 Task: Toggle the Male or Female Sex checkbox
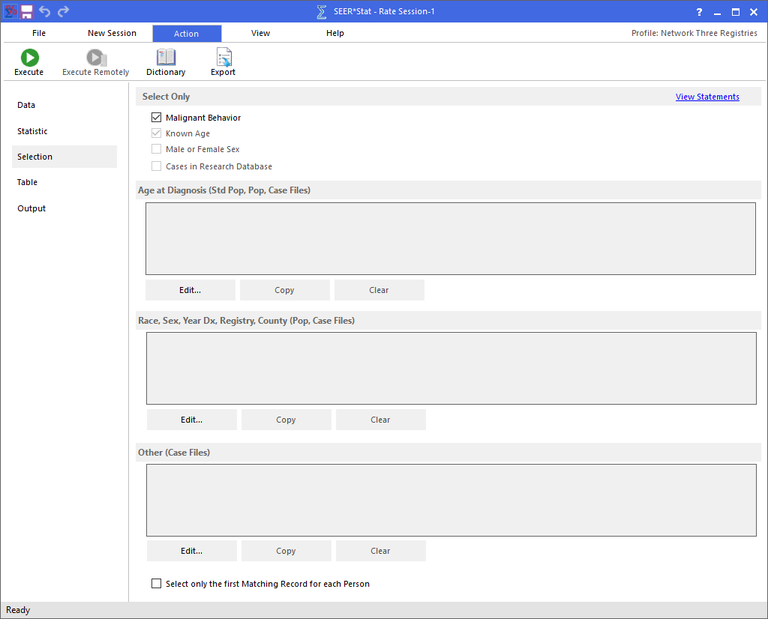point(156,150)
